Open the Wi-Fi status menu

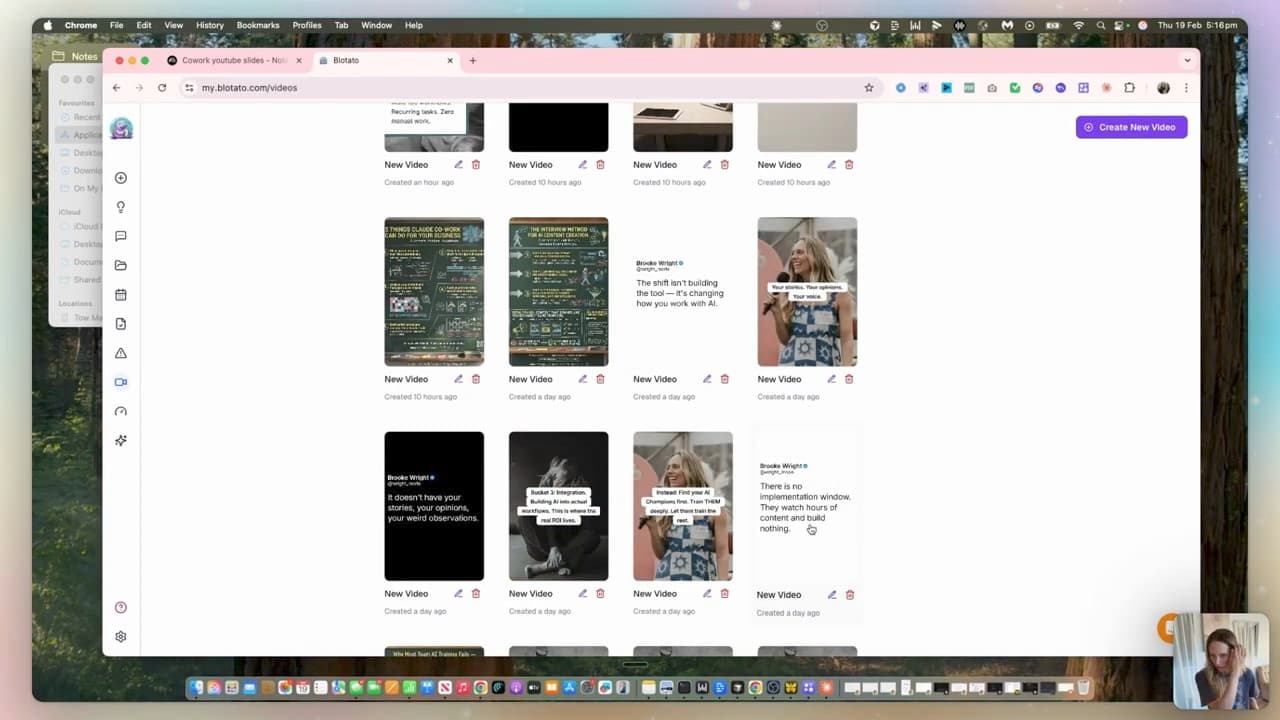pyautogui.click(x=1079, y=25)
